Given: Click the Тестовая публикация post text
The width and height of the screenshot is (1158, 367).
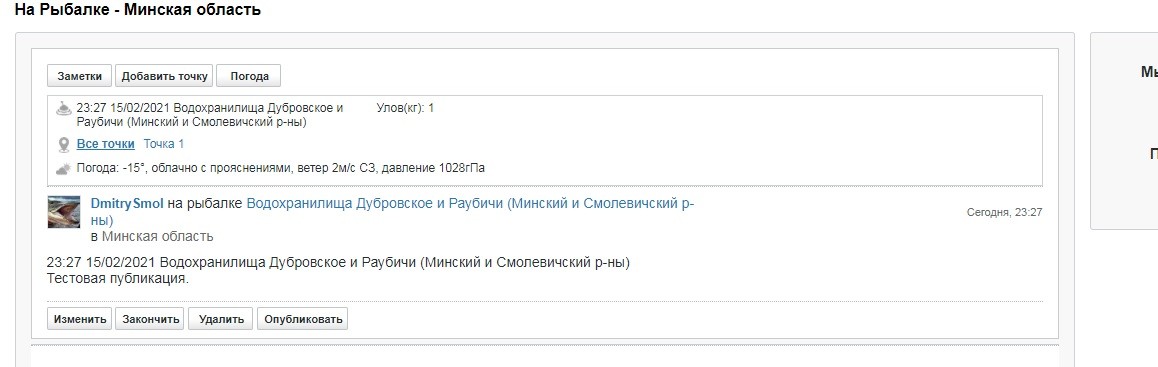Looking at the screenshot, I should 118,280.
